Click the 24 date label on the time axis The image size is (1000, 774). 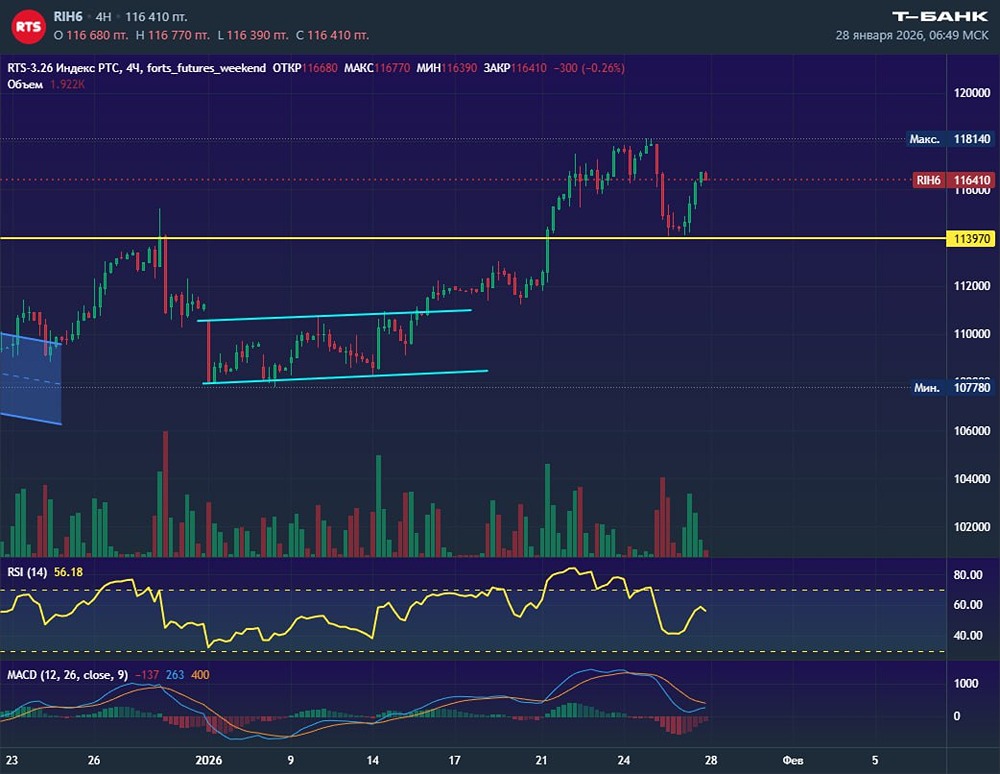tap(624, 760)
